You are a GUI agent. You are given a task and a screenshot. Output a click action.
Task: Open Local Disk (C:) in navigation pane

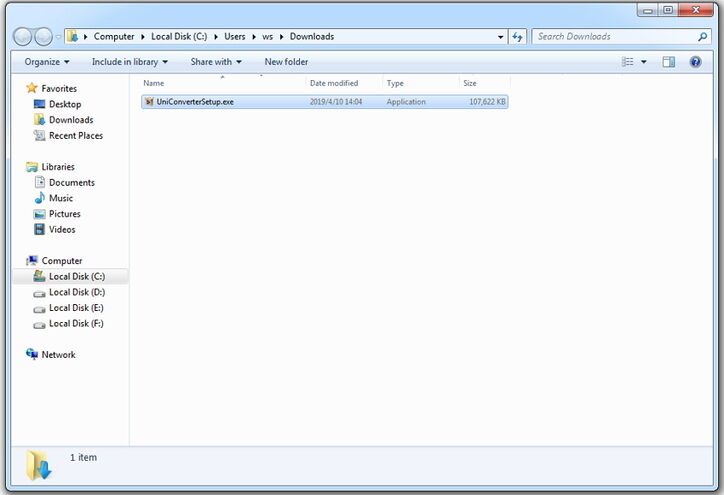coord(77,277)
